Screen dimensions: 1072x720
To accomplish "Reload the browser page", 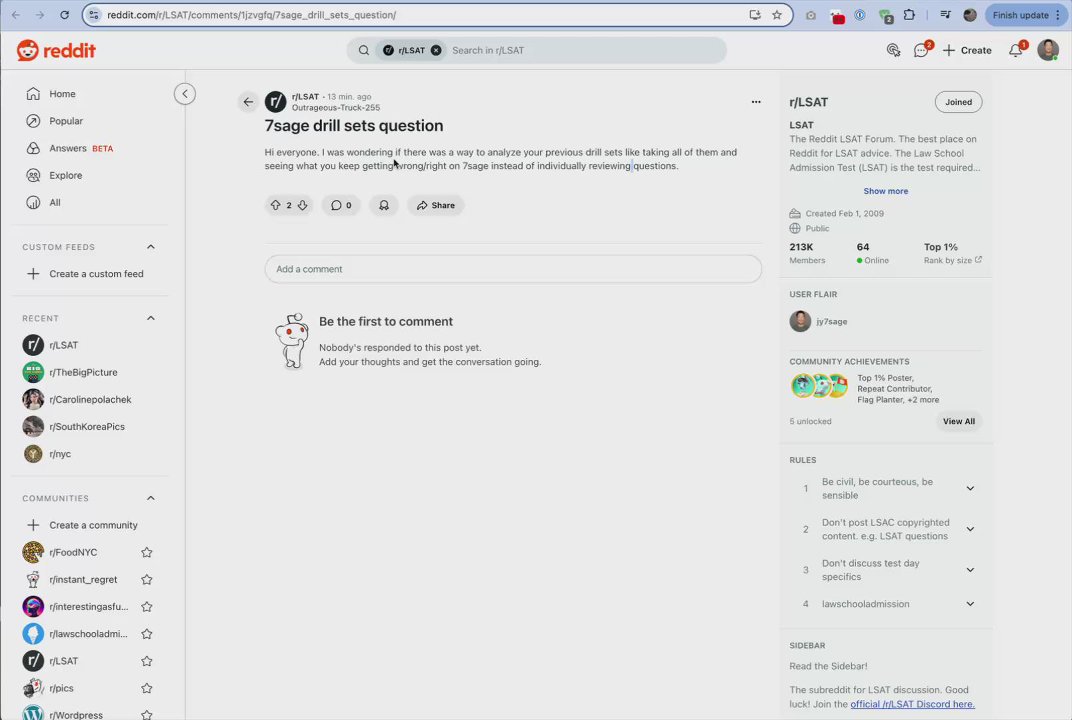I will click(x=64, y=15).
